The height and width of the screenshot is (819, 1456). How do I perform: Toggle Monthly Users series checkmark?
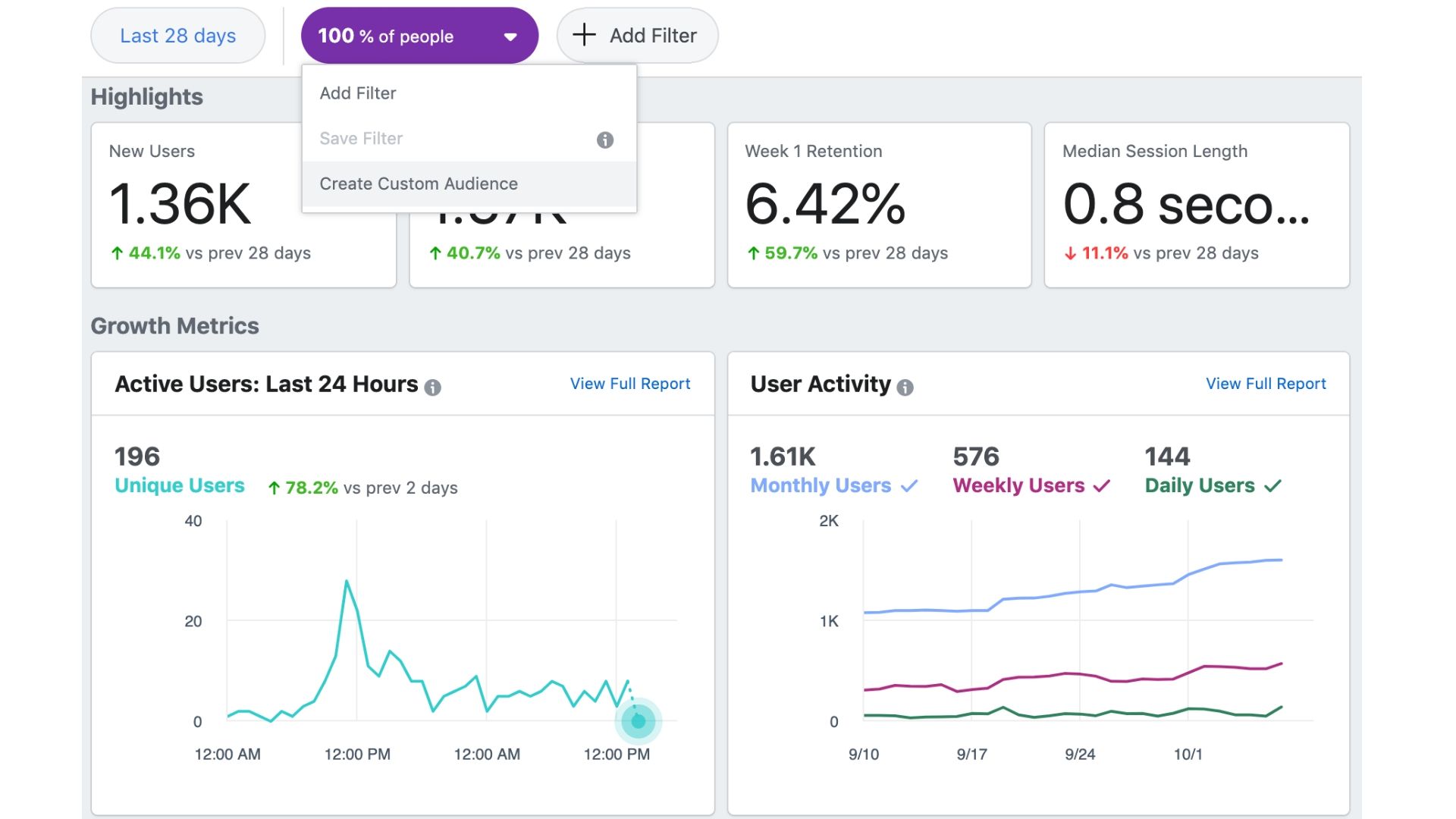point(909,486)
